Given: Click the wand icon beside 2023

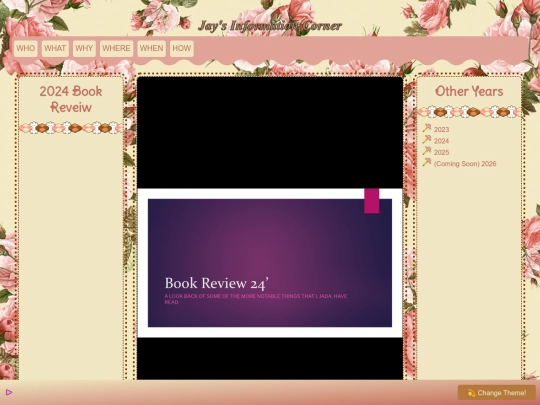Looking at the screenshot, I should click(x=427, y=128).
